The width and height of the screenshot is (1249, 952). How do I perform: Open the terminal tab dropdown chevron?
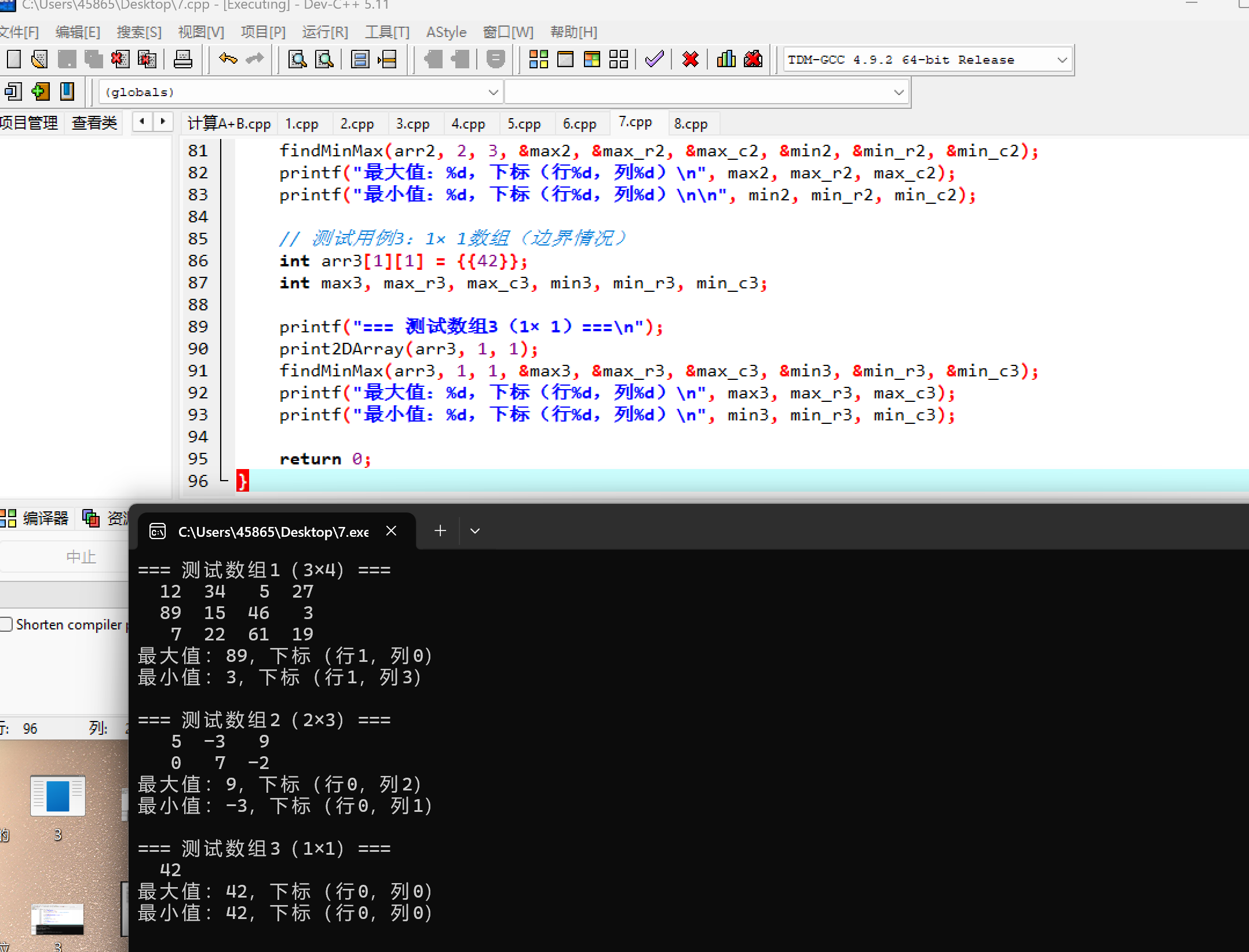click(475, 531)
